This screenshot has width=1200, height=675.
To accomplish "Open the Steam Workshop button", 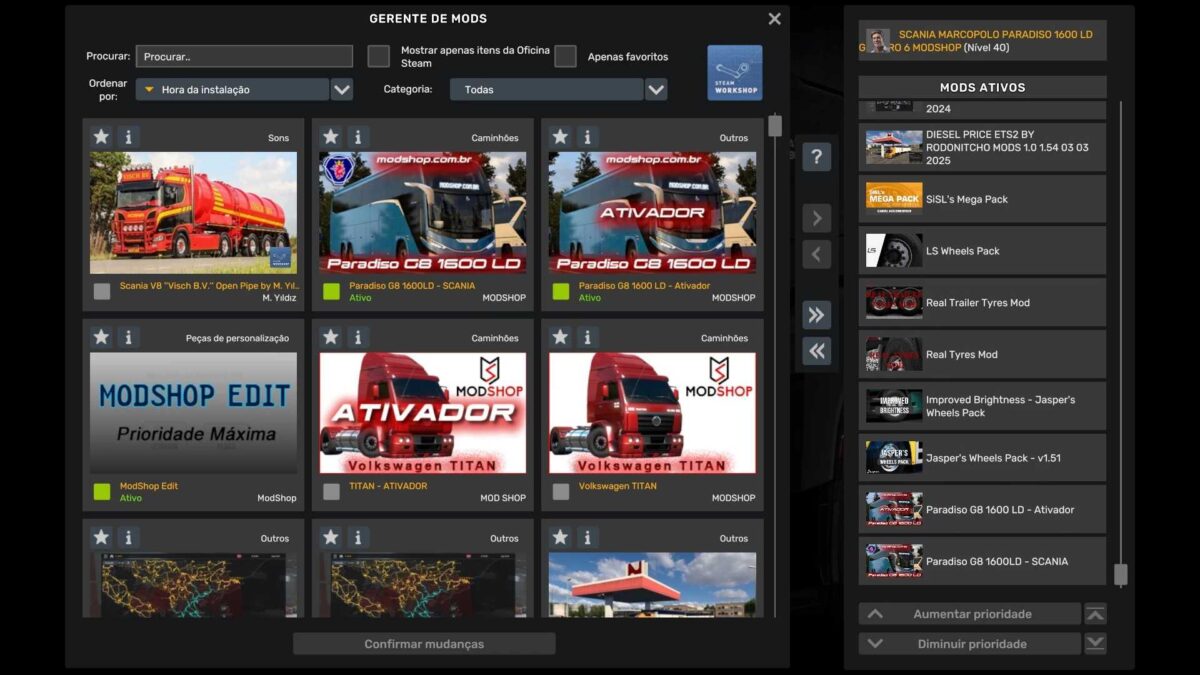I will 734,72.
